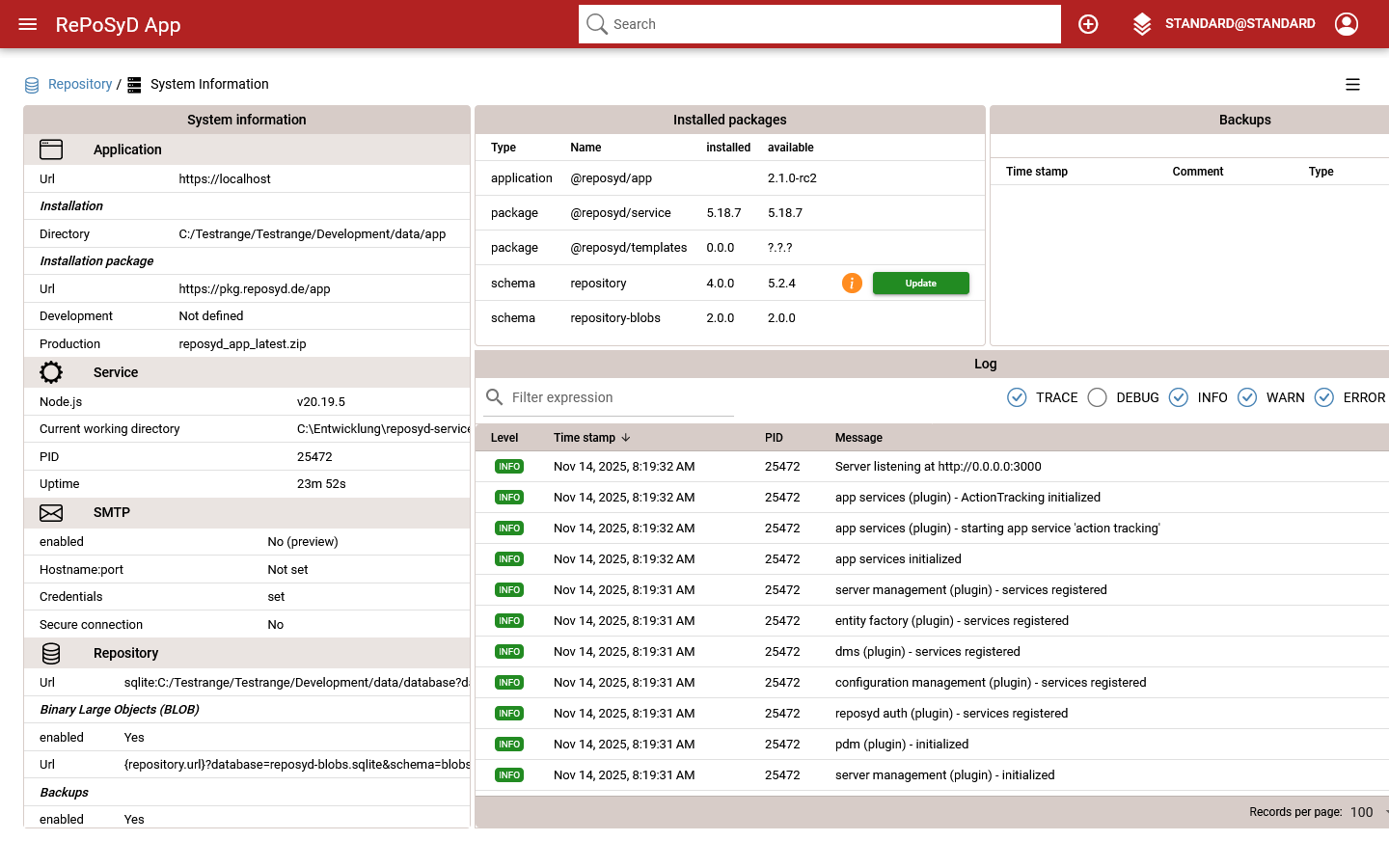Click the Level column header in log

pos(504,438)
